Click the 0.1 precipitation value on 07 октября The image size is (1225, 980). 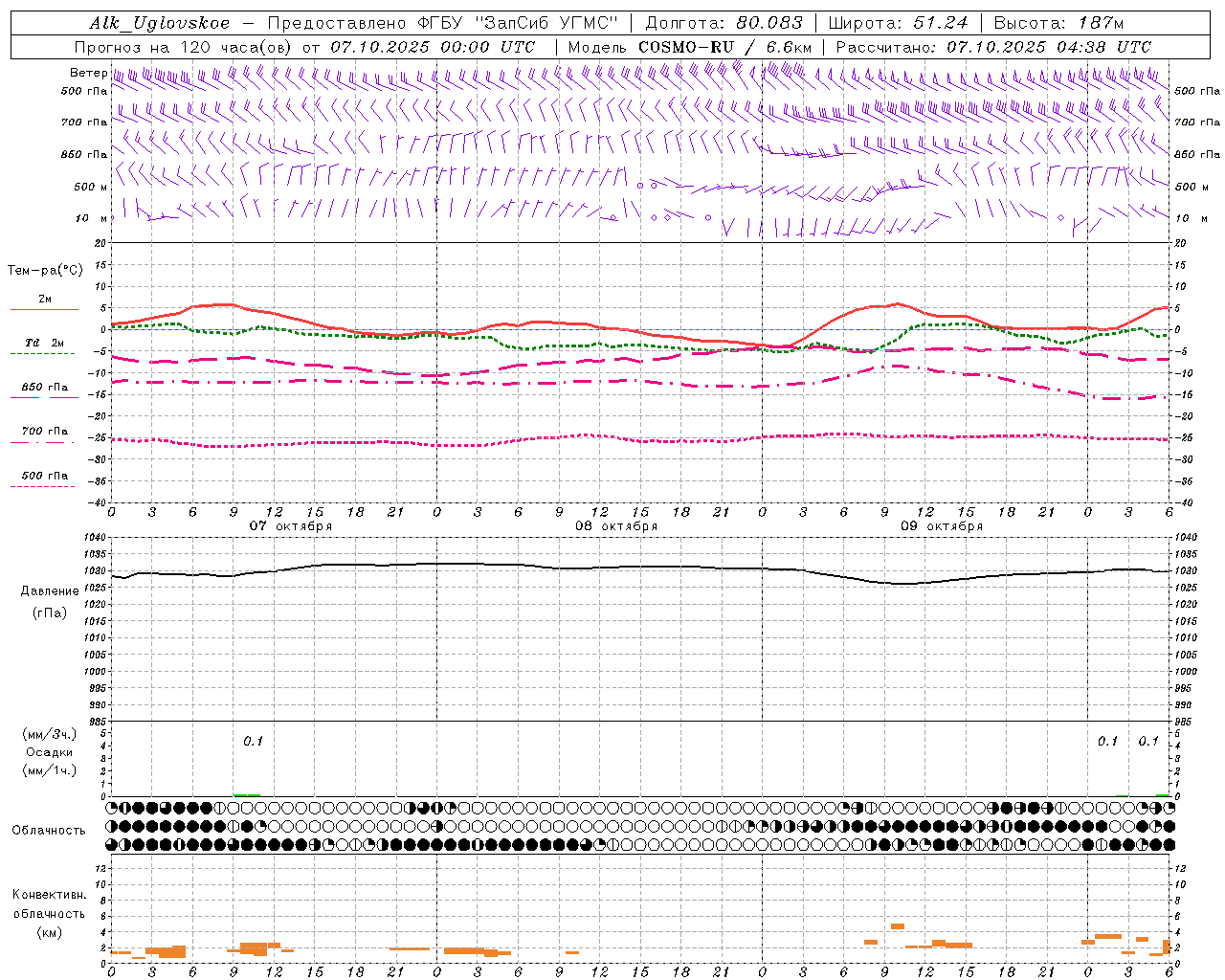253,742
